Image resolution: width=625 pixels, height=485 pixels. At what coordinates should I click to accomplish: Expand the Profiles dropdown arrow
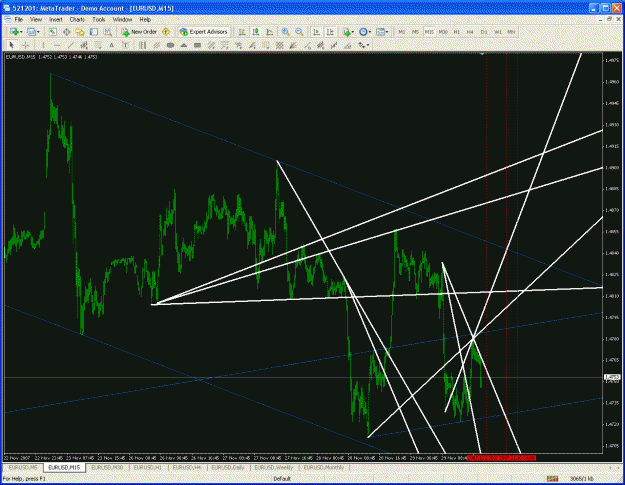click(38, 32)
